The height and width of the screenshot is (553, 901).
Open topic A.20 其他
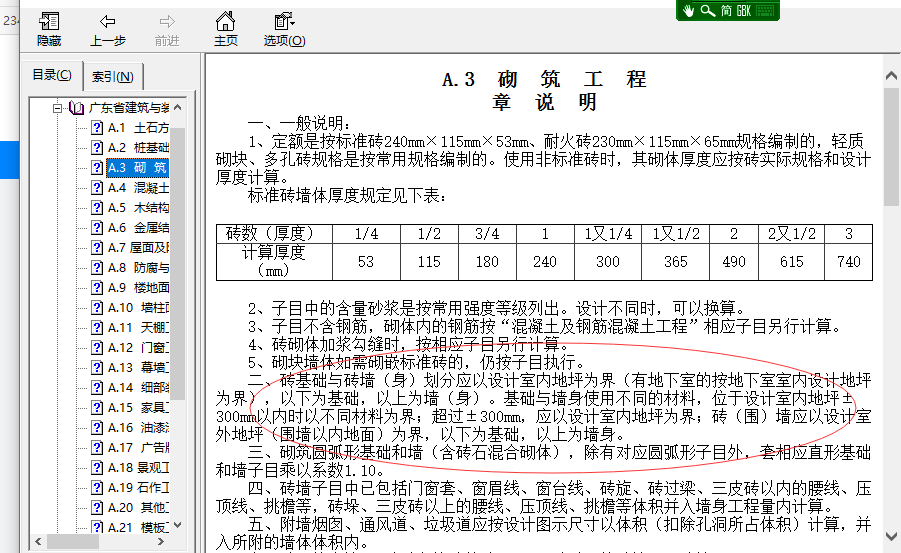point(138,508)
